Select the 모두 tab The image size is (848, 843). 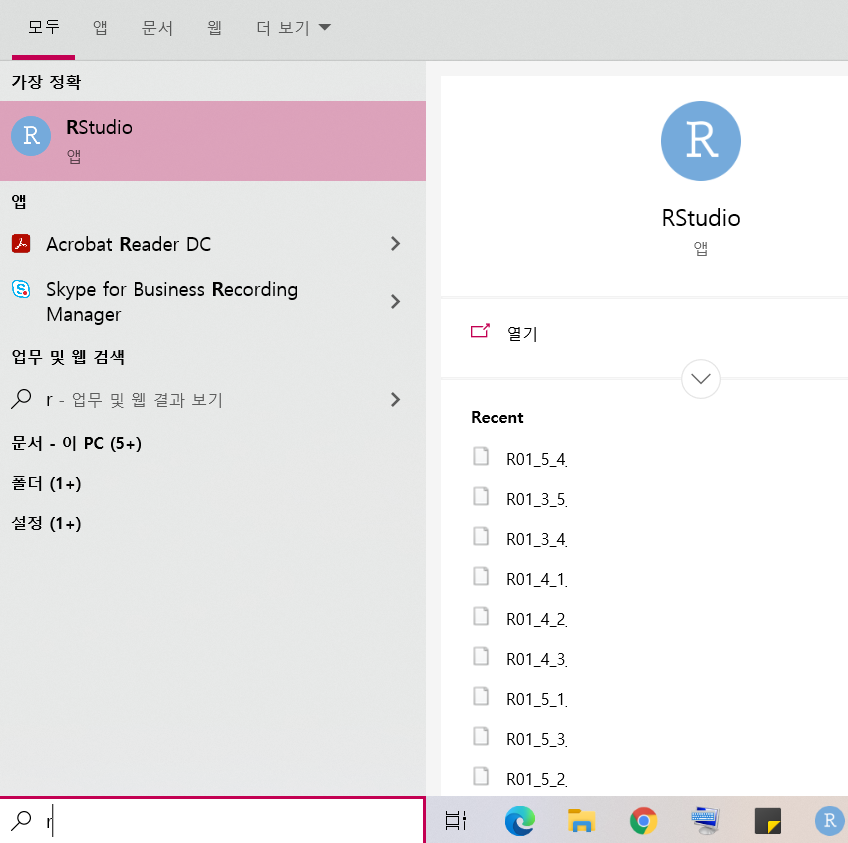pos(43,28)
